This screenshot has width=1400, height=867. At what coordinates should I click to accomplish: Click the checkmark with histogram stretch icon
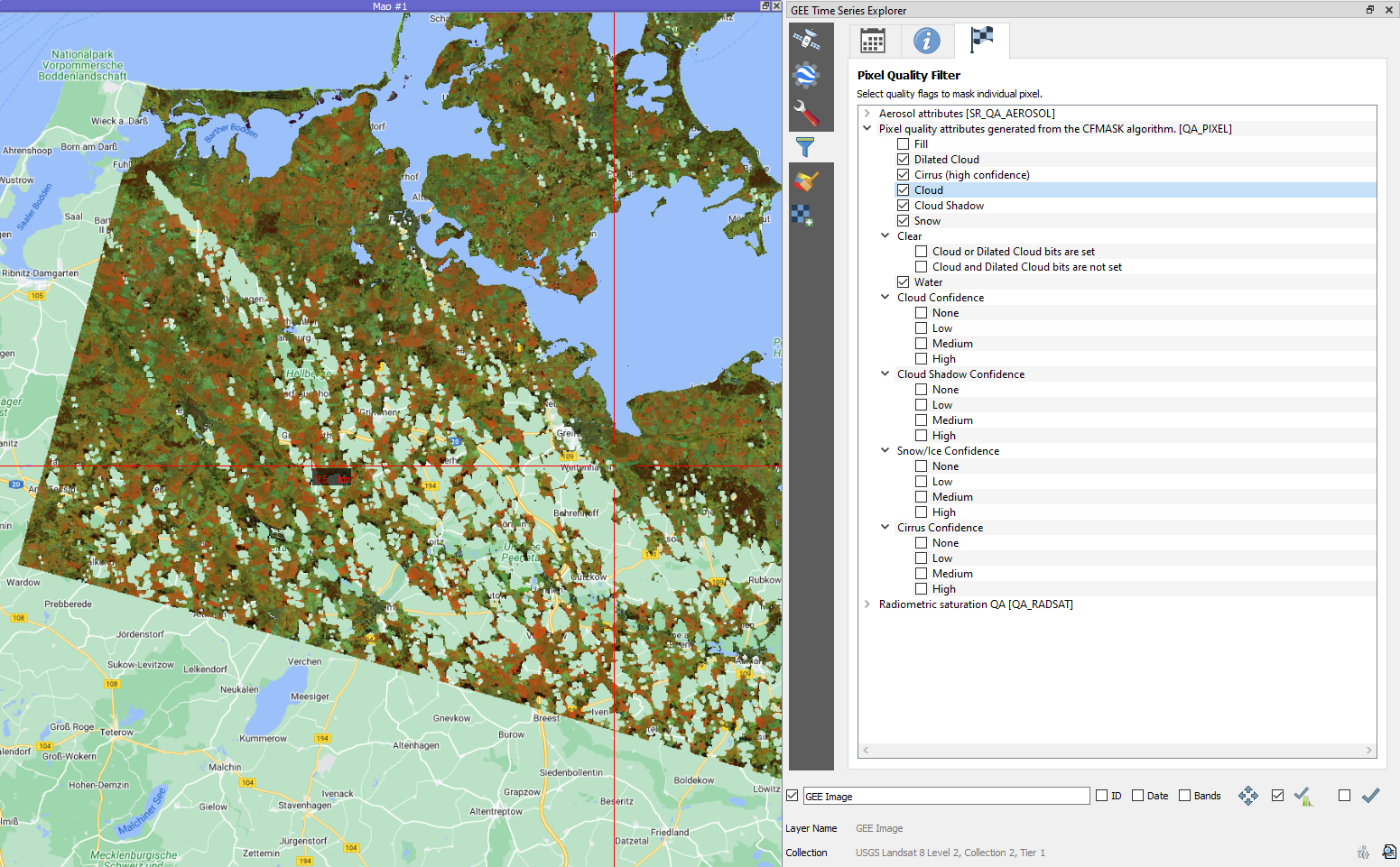pos(1303,796)
